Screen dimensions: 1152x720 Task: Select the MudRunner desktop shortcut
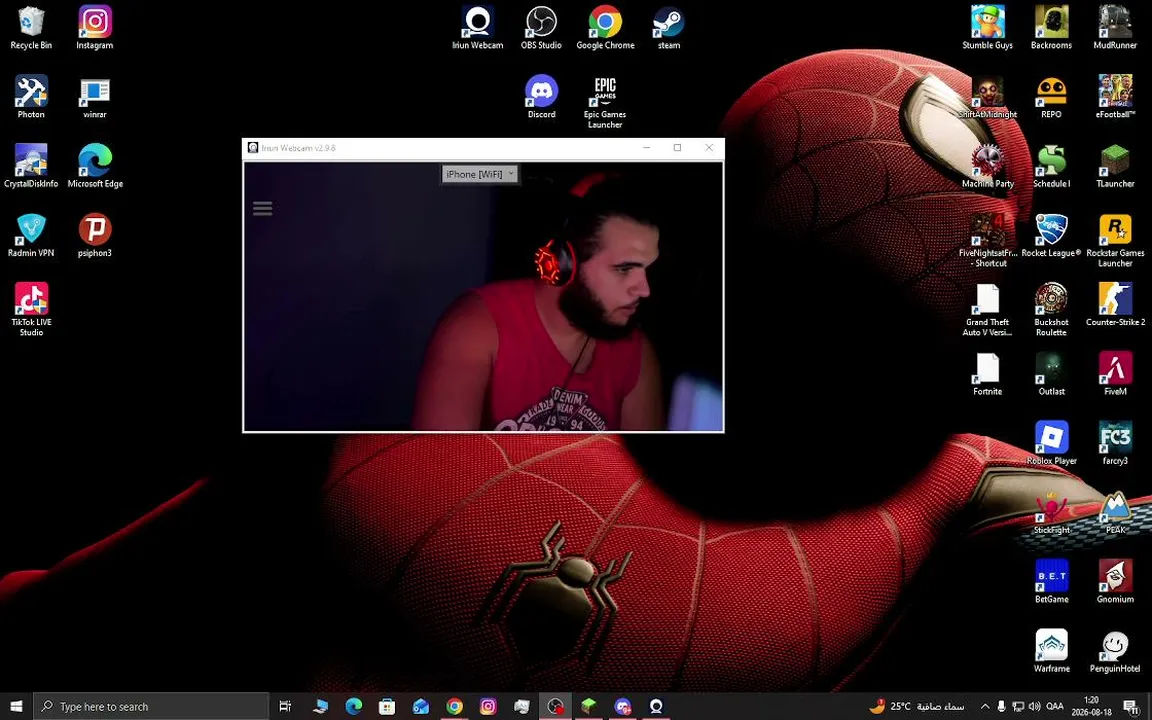(1115, 28)
